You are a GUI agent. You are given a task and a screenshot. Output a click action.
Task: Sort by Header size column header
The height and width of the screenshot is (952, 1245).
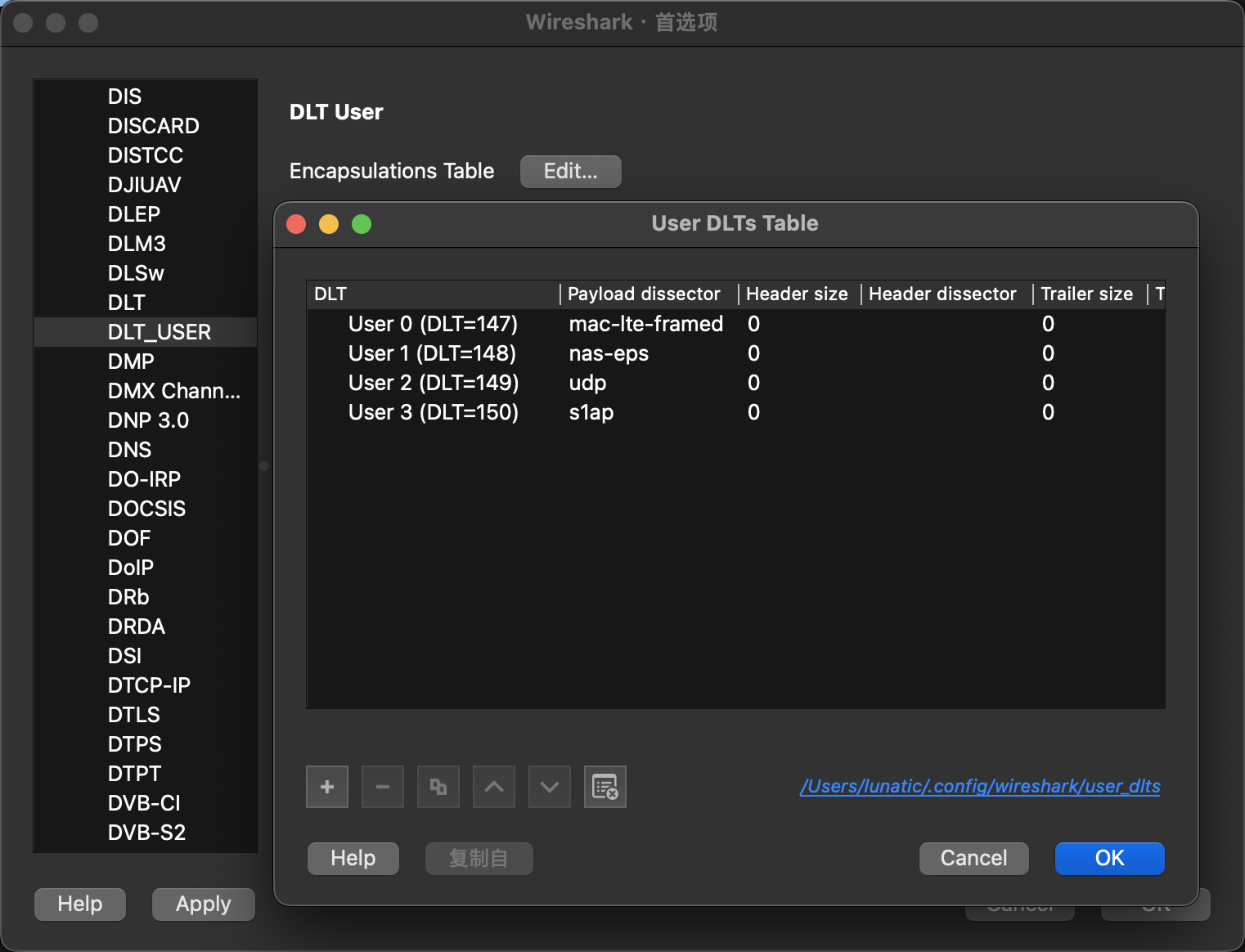pos(800,294)
